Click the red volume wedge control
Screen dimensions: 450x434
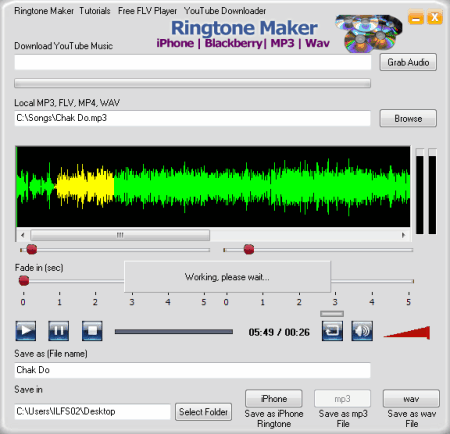tap(407, 333)
